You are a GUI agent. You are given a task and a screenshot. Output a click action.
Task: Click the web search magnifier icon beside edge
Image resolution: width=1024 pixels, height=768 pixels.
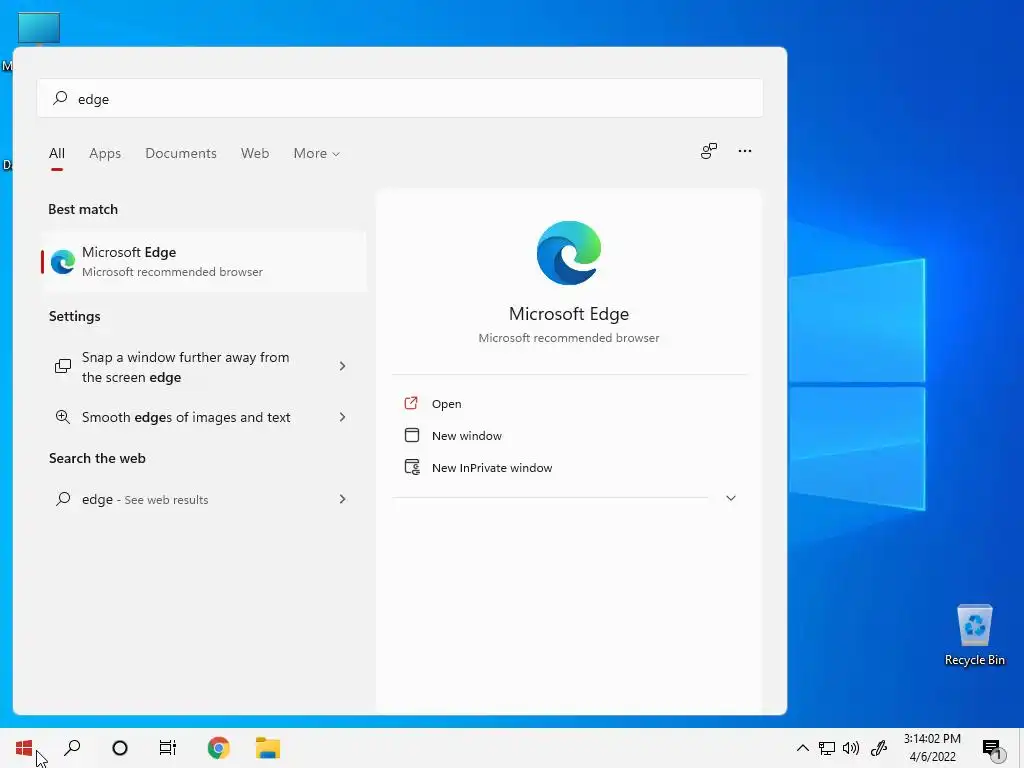coord(63,499)
